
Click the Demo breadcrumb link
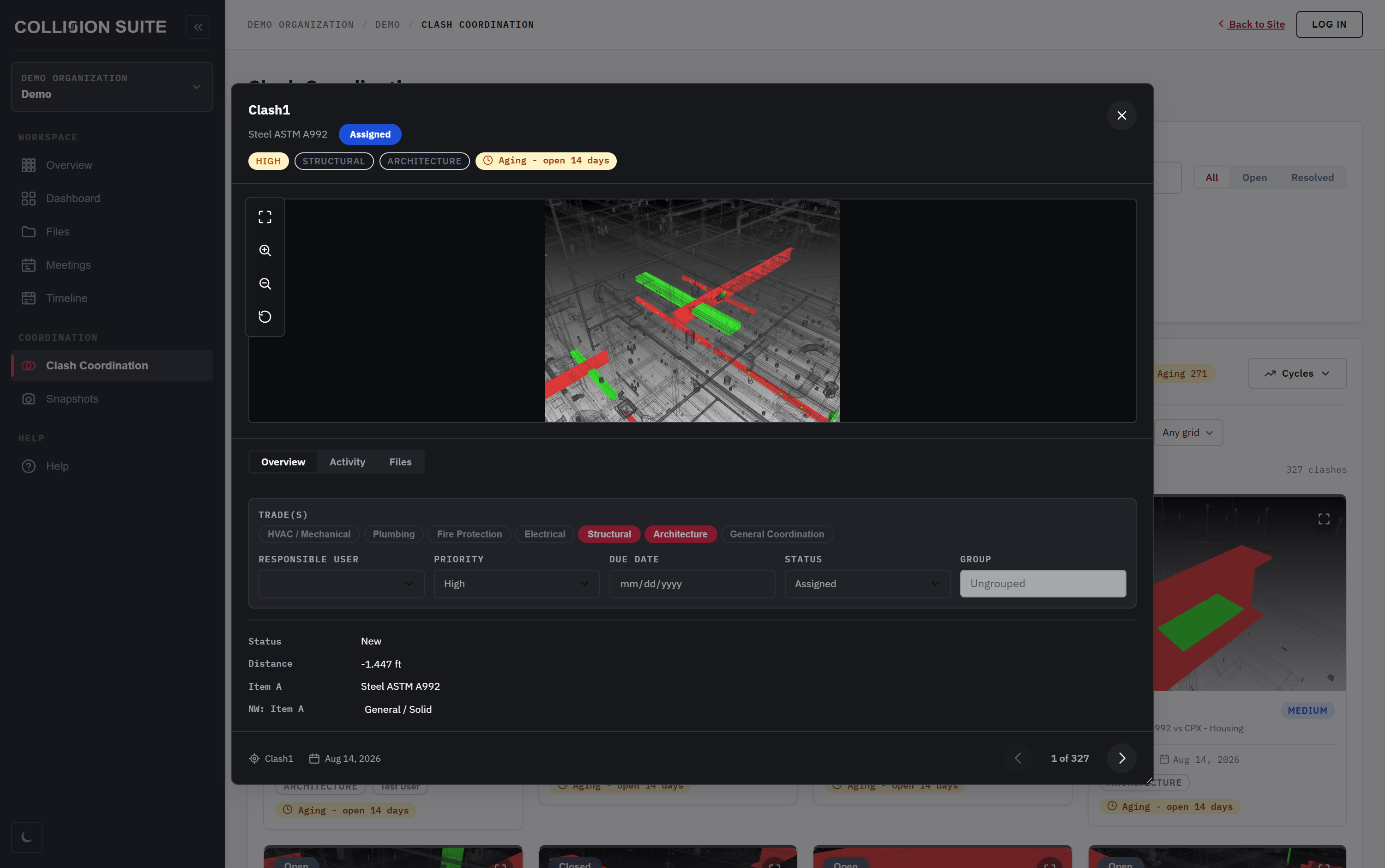(387, 24)
